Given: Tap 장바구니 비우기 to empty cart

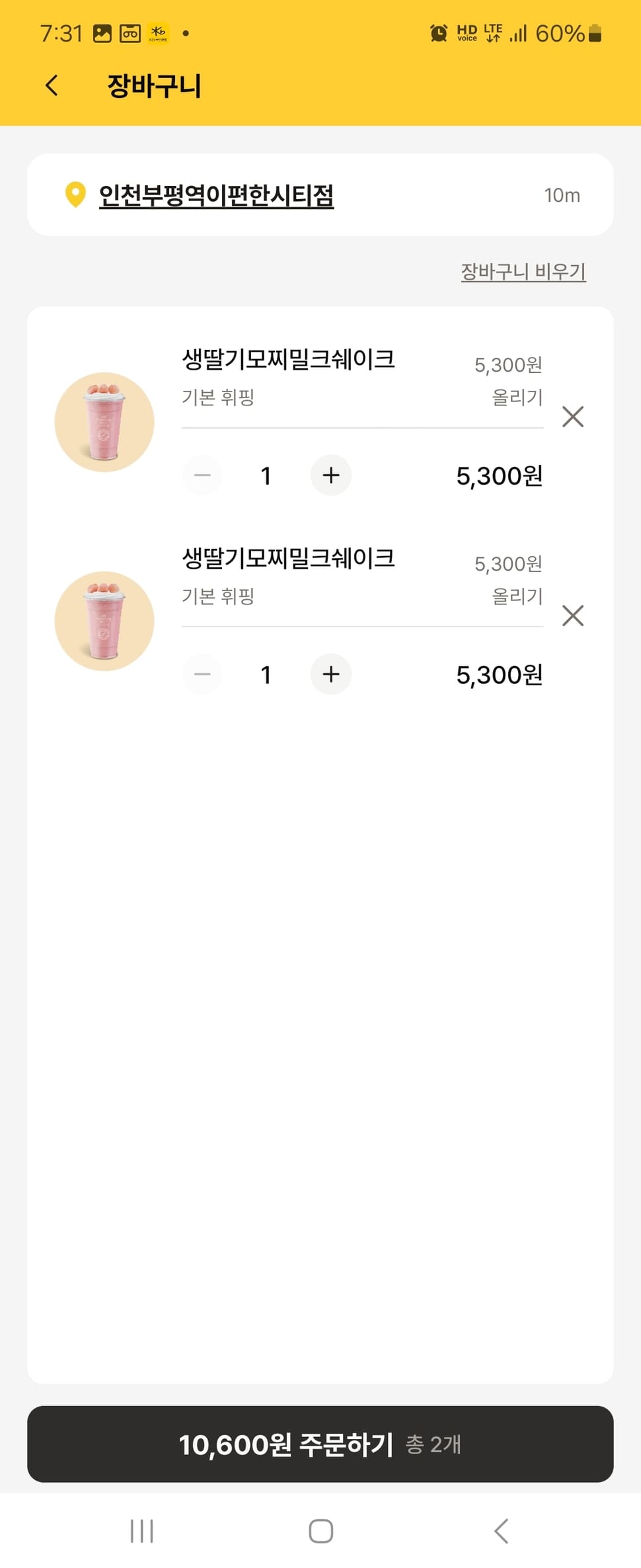Looking at the screenshot, I should pyautogui.click(x=523, y=271).
